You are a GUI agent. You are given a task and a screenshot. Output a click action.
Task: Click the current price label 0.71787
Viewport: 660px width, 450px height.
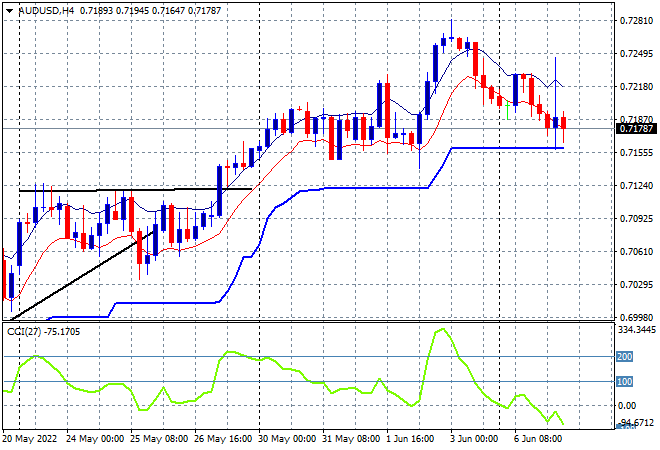(636, 129)
